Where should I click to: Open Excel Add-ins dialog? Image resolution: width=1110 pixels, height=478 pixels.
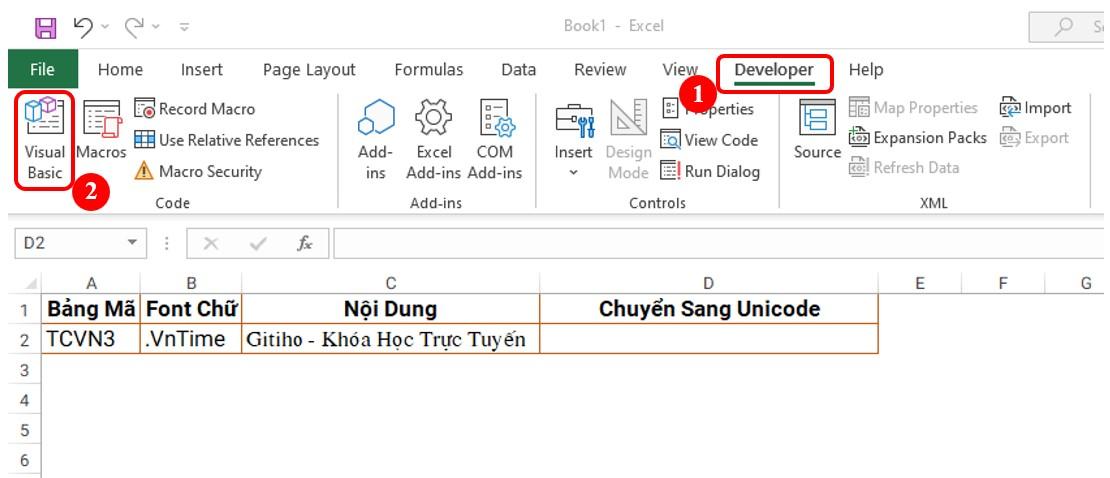pos(433,140)
